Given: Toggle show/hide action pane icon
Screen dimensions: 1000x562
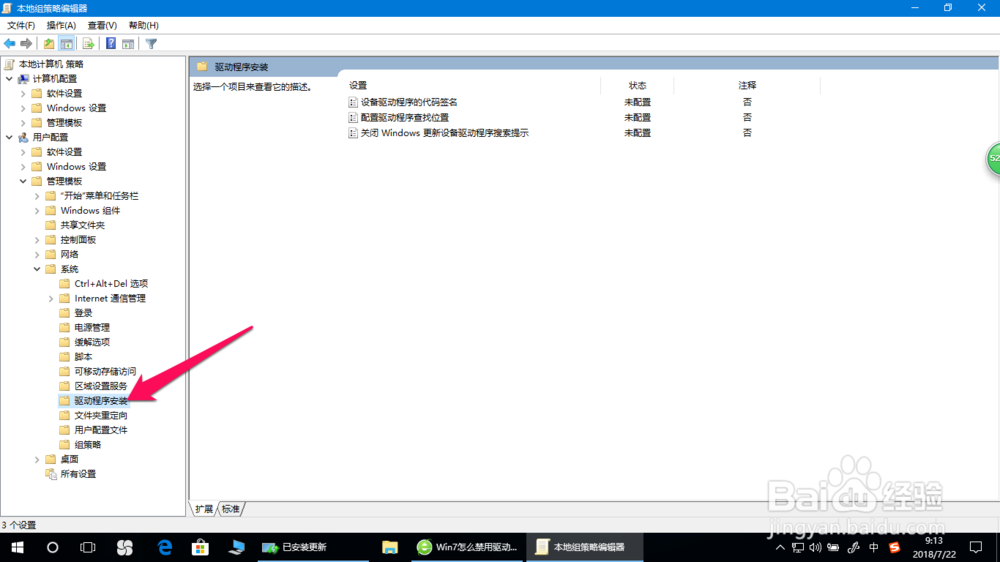Looking at the screenshot, I should pyautogui.click(x=128, y=43).
